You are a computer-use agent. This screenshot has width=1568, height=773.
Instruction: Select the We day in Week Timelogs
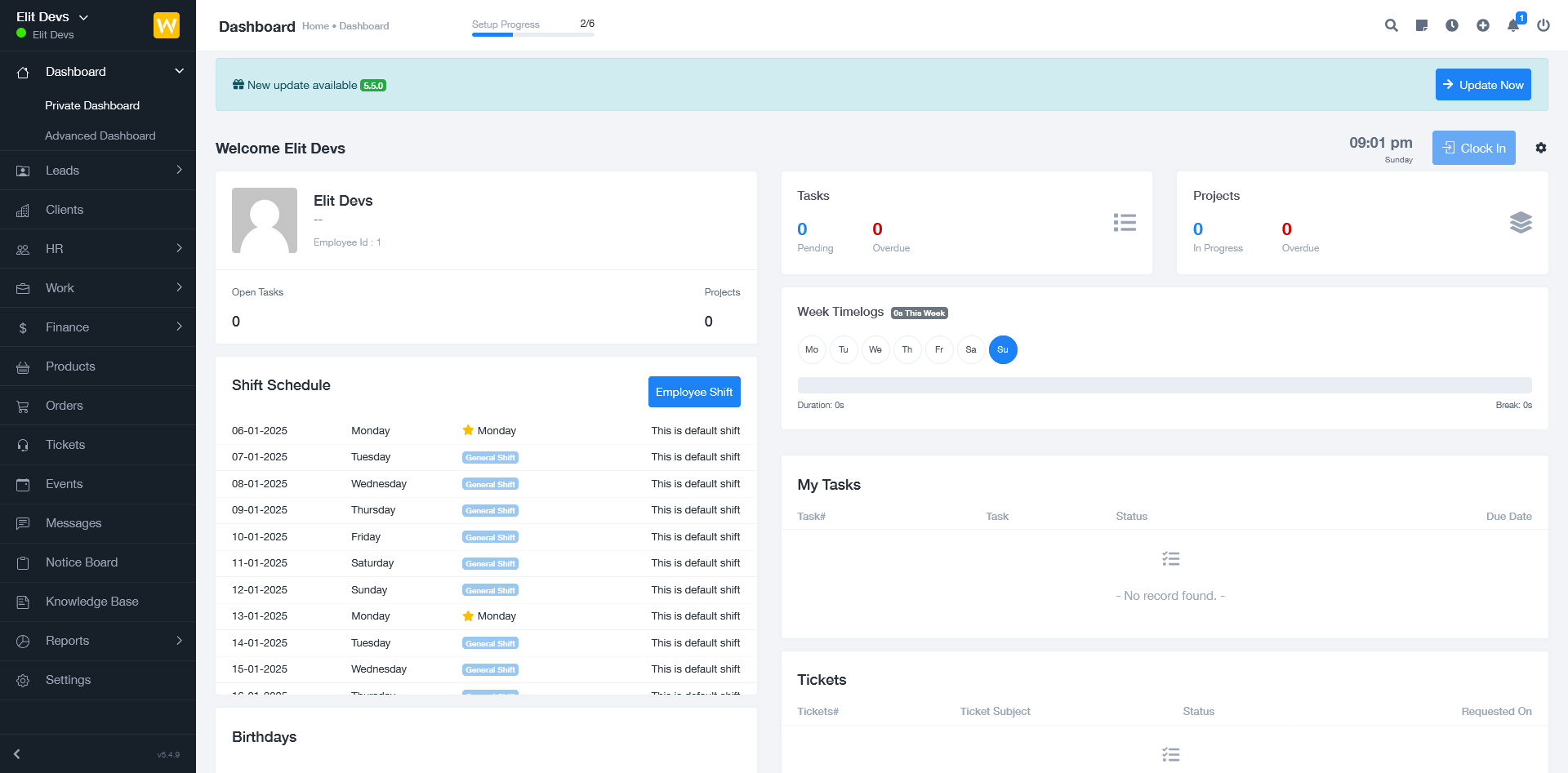pyautogui.click(x=875, y=349)
